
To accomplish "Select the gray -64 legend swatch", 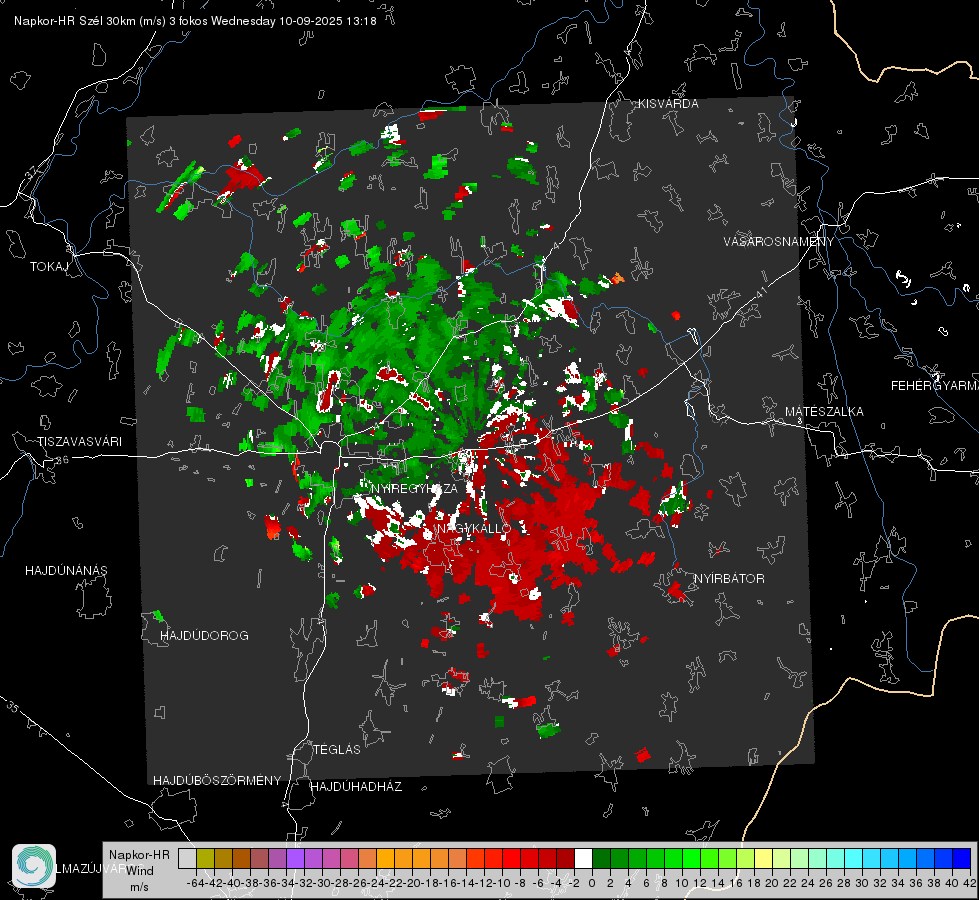I will pos(187,859).
